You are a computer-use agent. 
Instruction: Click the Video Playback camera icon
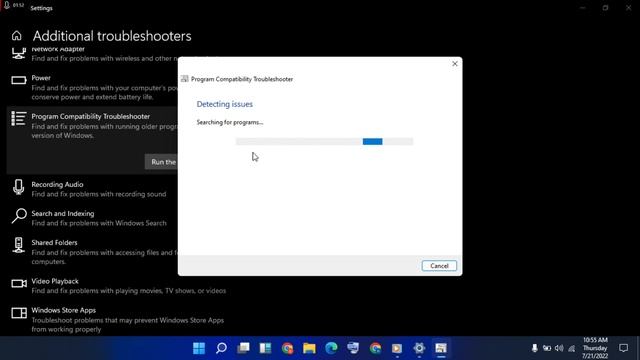tap(19, 283)
